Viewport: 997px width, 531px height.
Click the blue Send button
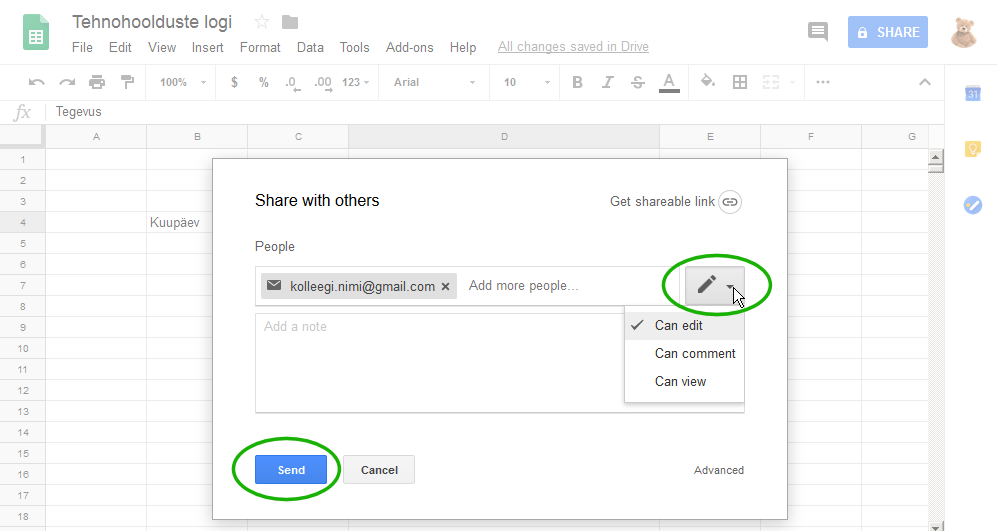291,470
